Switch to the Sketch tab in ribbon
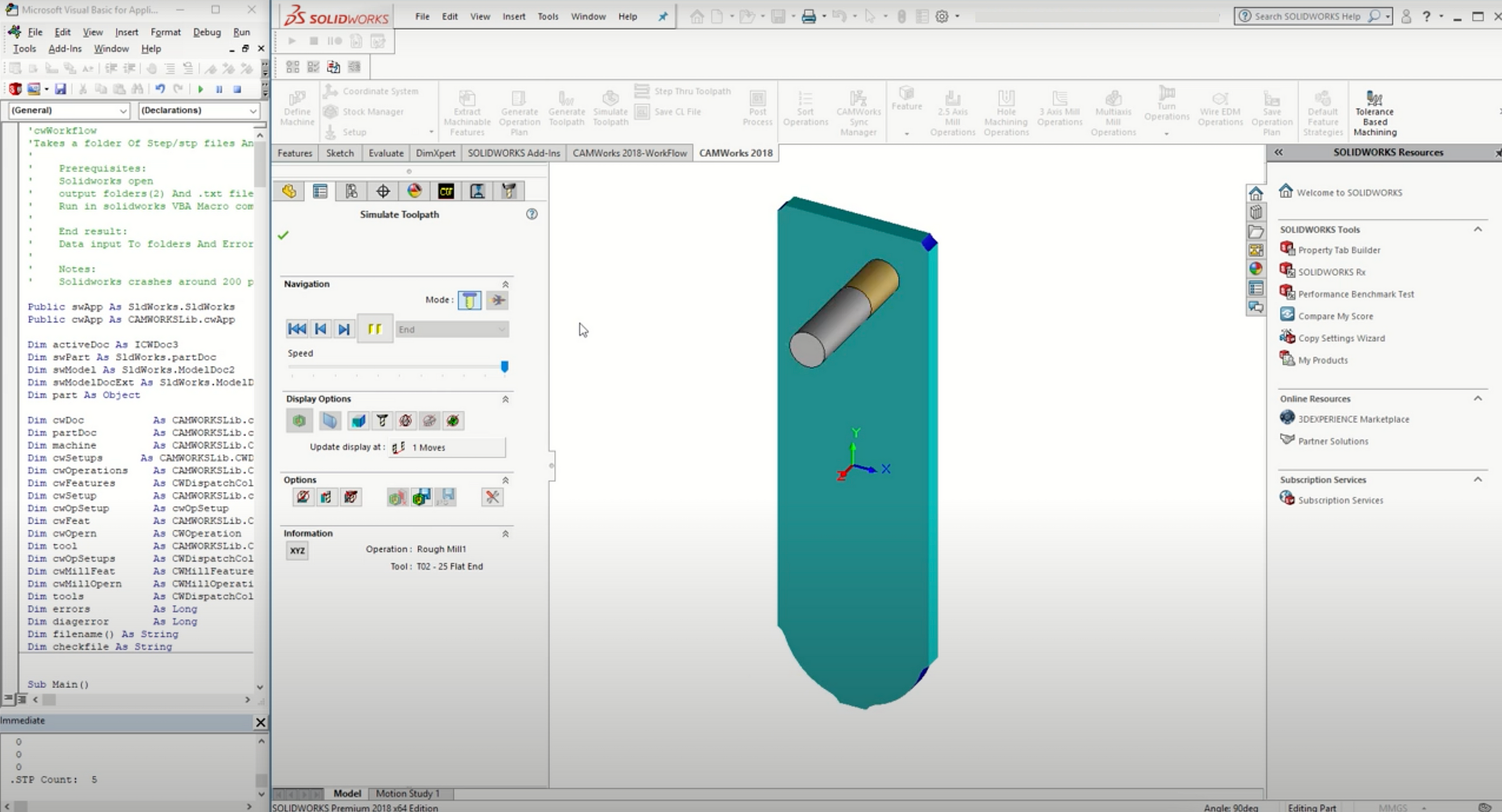Screen dimensions: 1502x812 click(339, 152)
